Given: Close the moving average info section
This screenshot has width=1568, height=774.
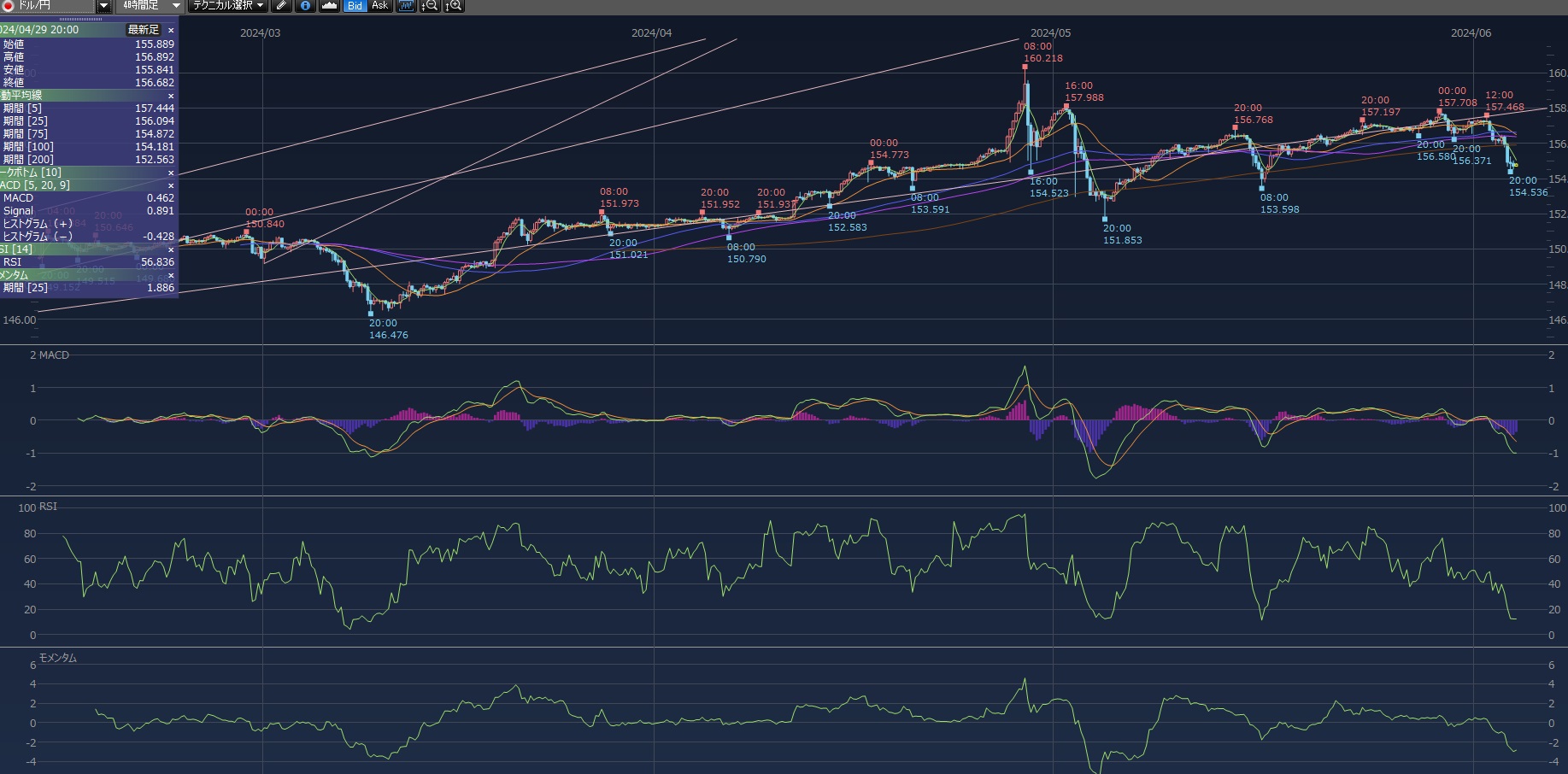Looking at the screenshot, I should pyautogui.click(x=171, y=96).
